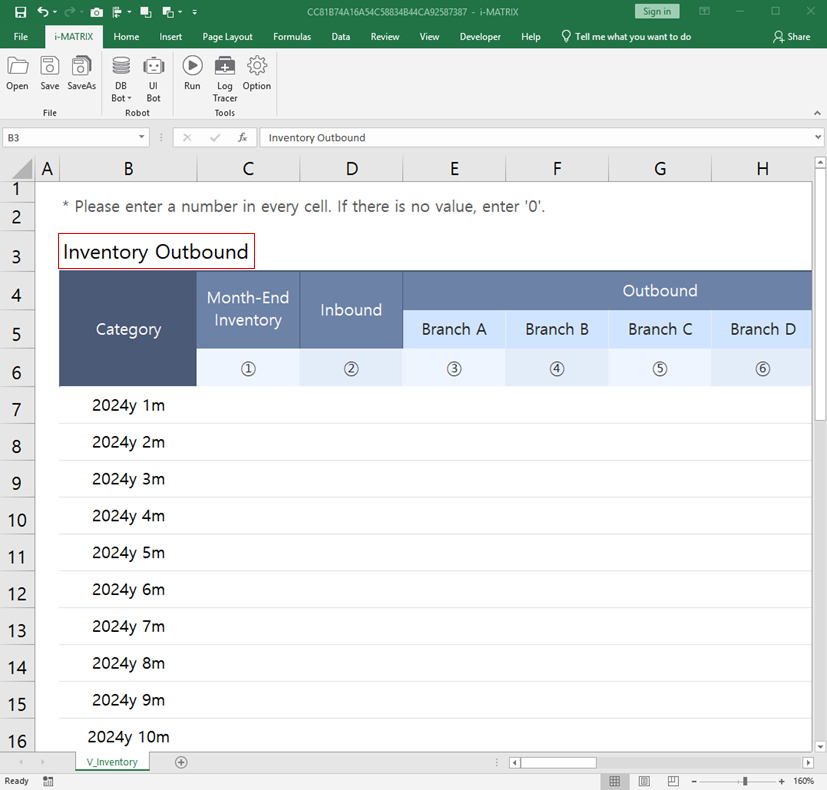Enable Page Layout view in status bar
827x790 pixels.
click(x=643, y=782)
